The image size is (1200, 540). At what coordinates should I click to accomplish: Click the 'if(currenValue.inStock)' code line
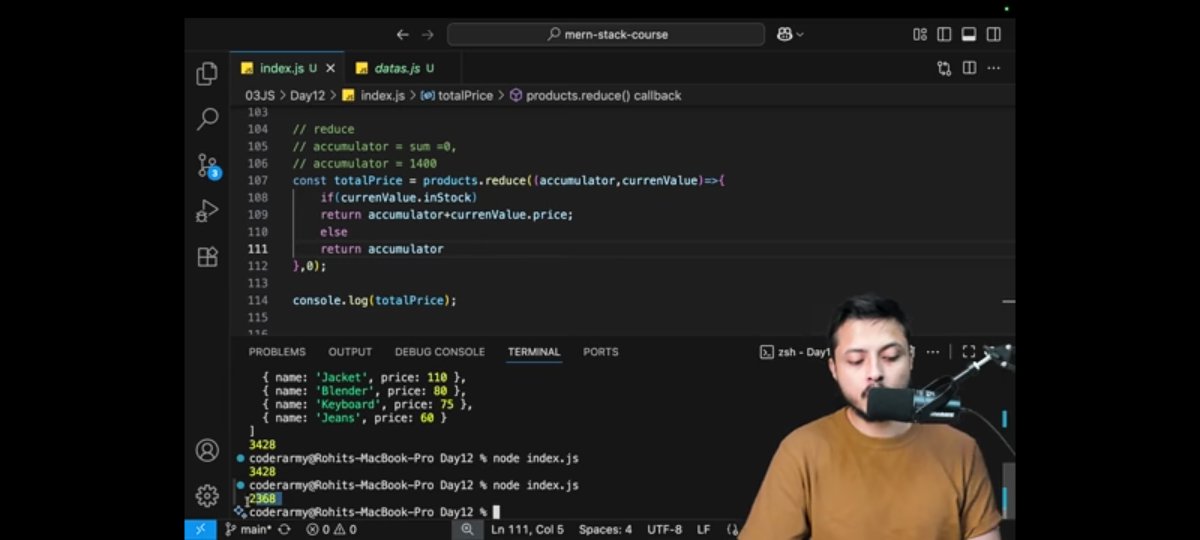tap(399, 198)
